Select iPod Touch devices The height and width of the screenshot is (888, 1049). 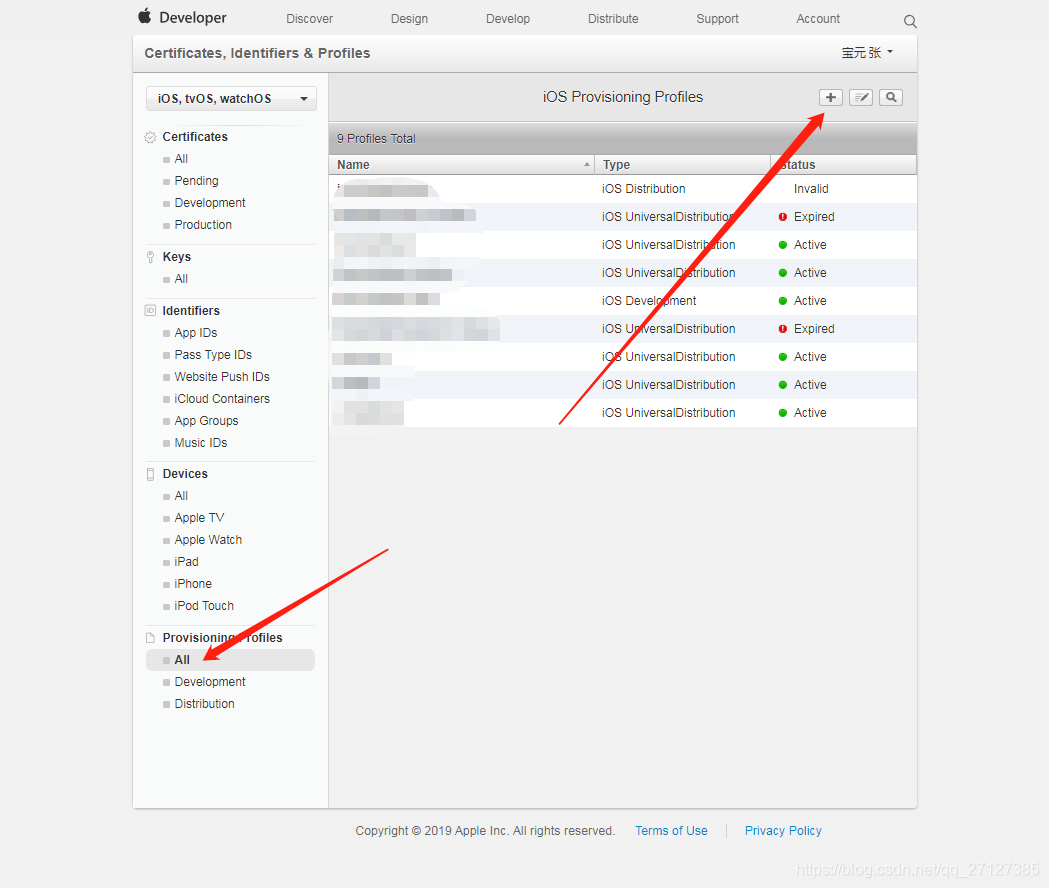coord(204,606)
